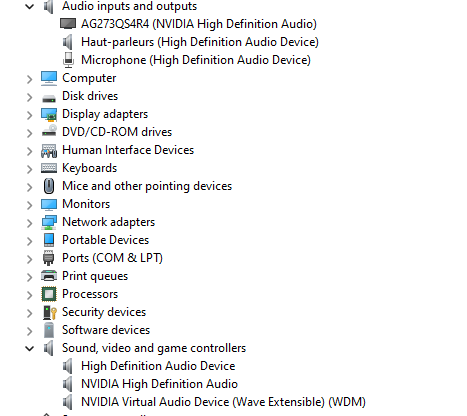
Task: Select Microphone (High Definition Audio Device)
Action: (x=196, y=60)
